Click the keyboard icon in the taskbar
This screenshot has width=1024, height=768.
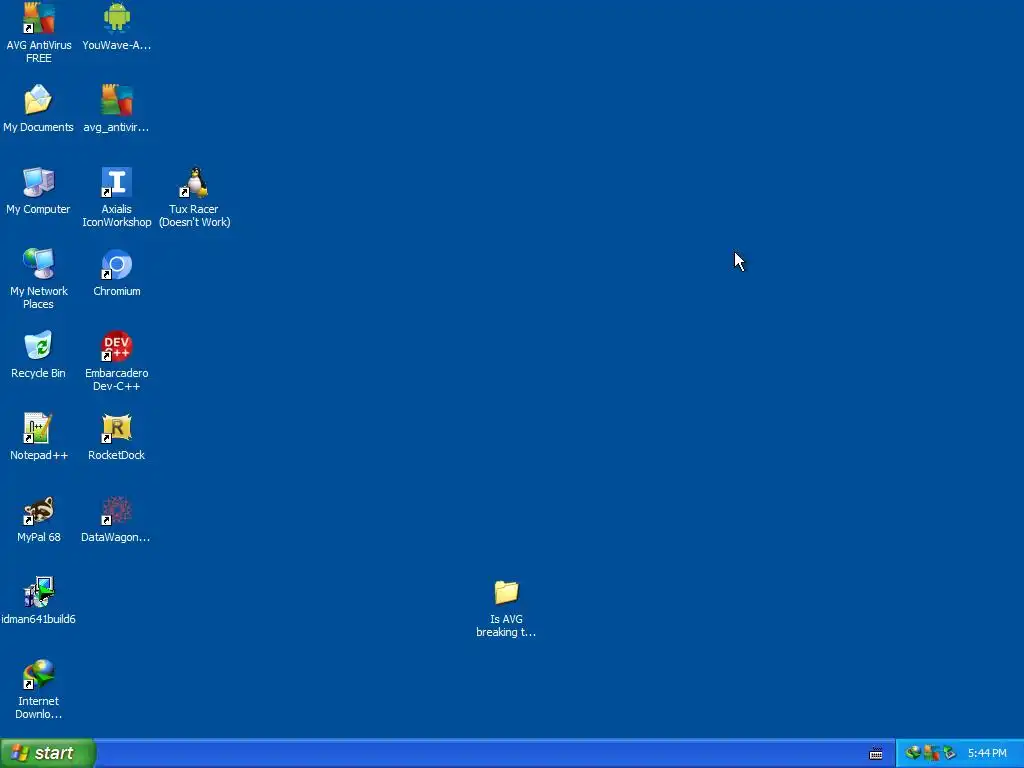point(876,754)
